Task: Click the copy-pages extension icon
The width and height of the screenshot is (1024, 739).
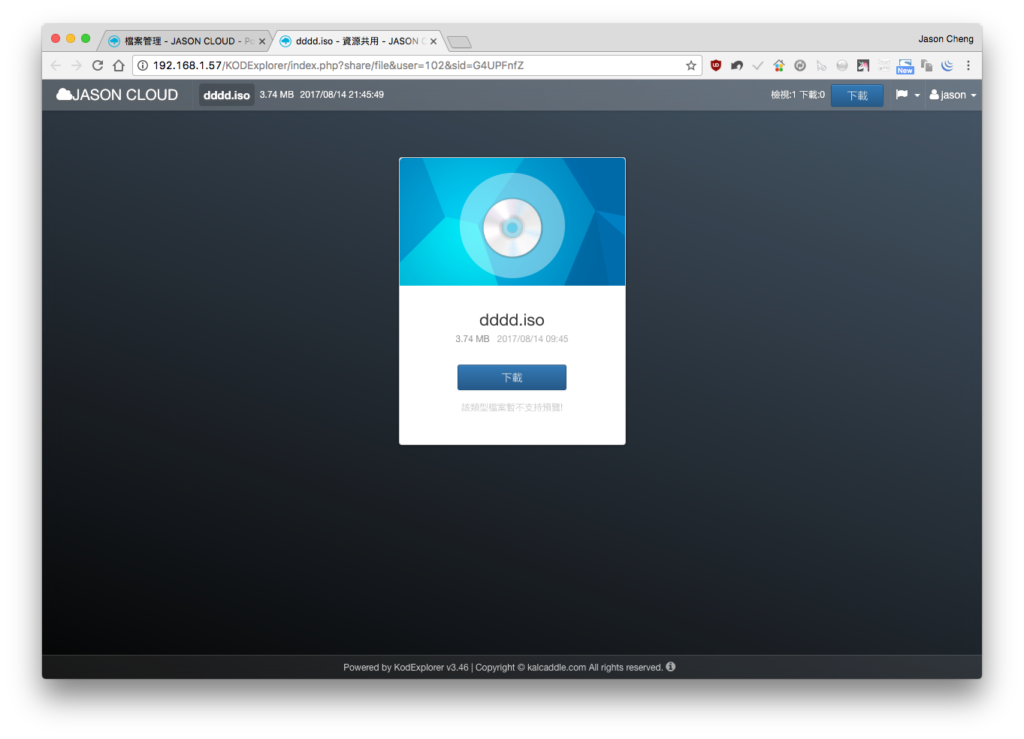Action: click(926, 65)
